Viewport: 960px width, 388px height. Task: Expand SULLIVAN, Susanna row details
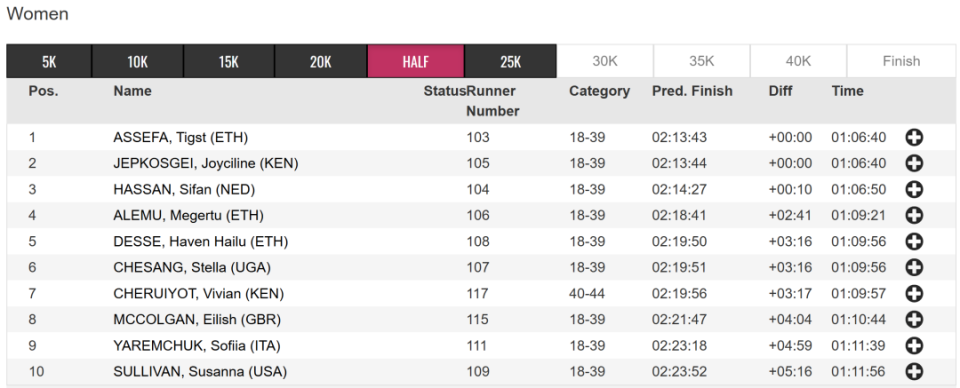913,371
